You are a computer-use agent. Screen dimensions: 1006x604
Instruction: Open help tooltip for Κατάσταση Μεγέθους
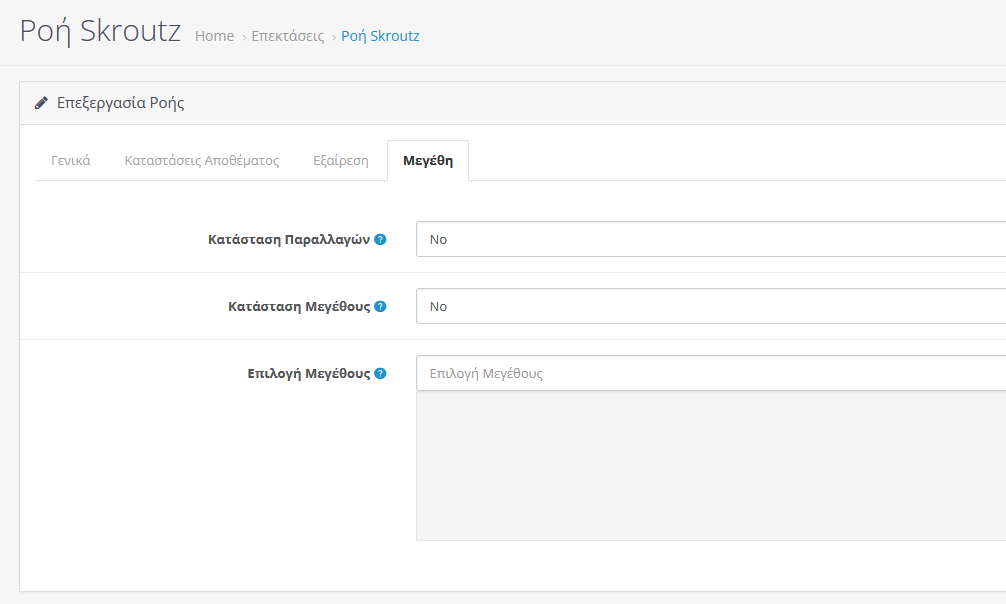[380, 306]
